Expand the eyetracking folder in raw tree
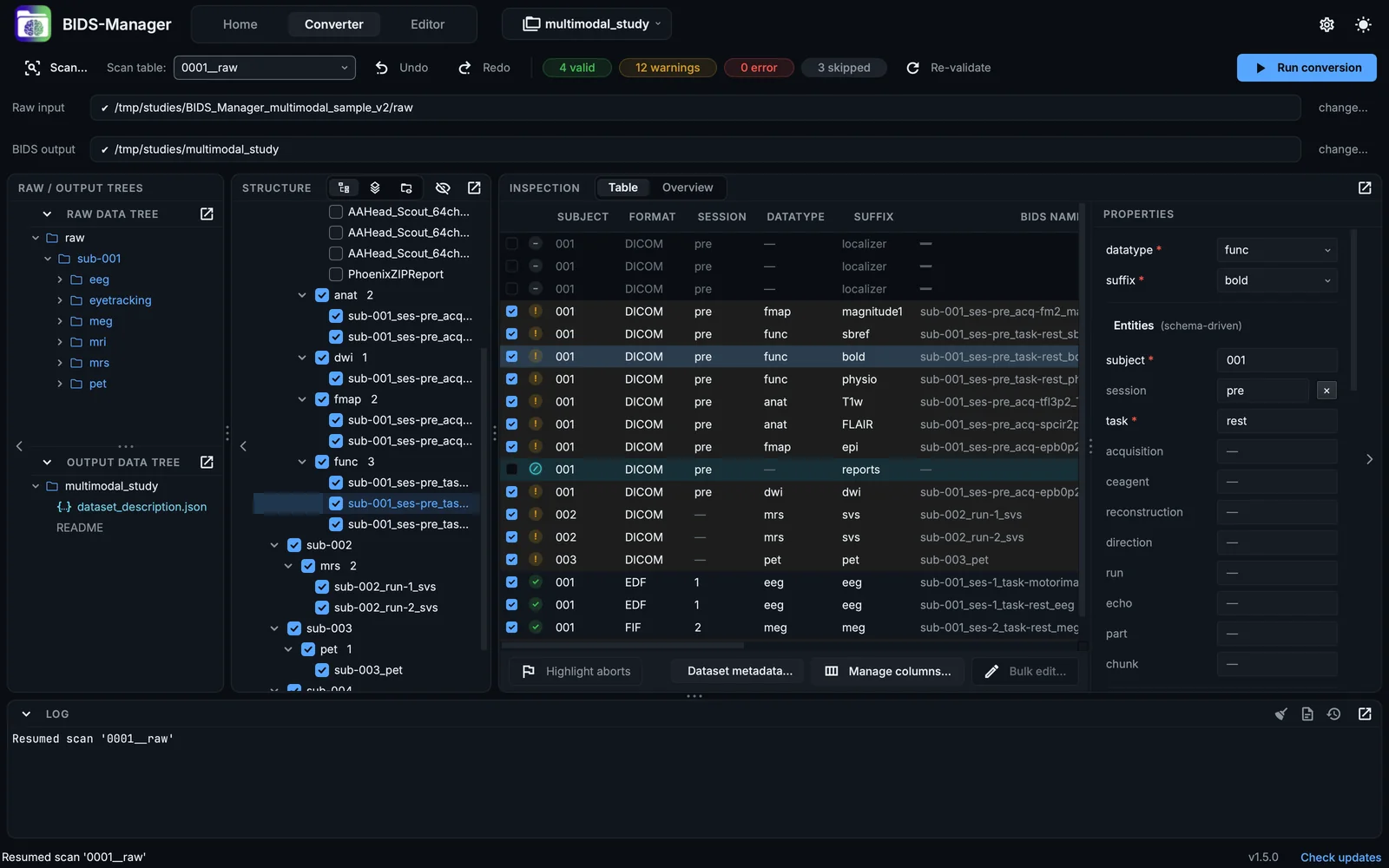The width and height of the screenshot is (1389, 868). coord(60,300)
